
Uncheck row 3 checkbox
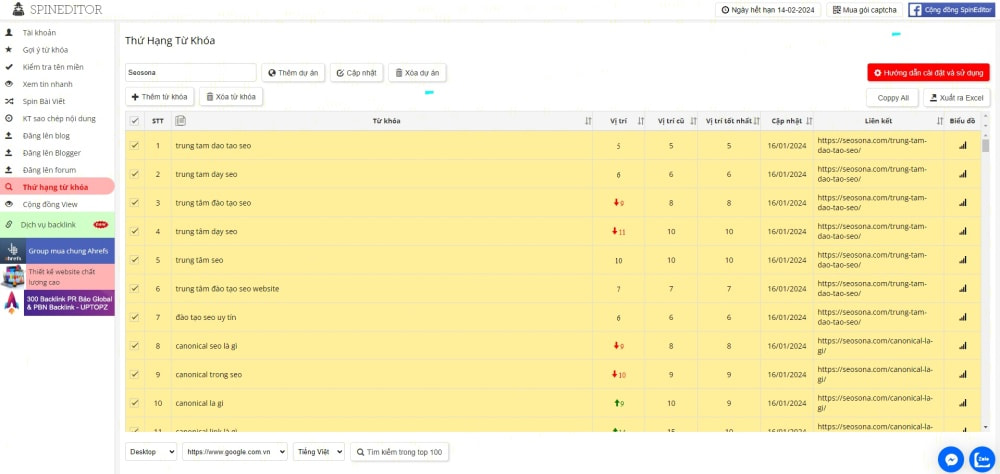135,203
